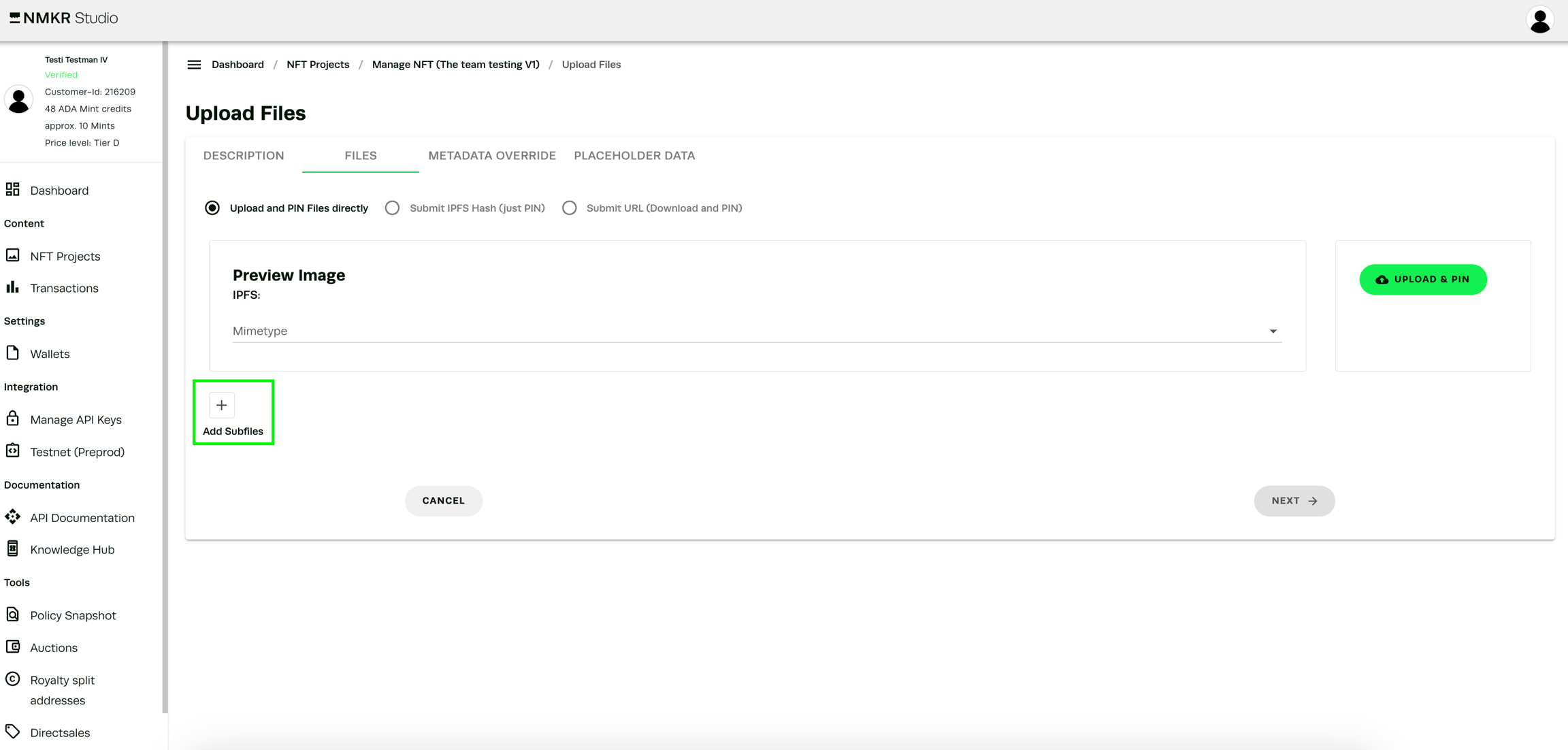
Task: Select Submit IPFS Hash (just PIN) option
Action: pos(392,208)
